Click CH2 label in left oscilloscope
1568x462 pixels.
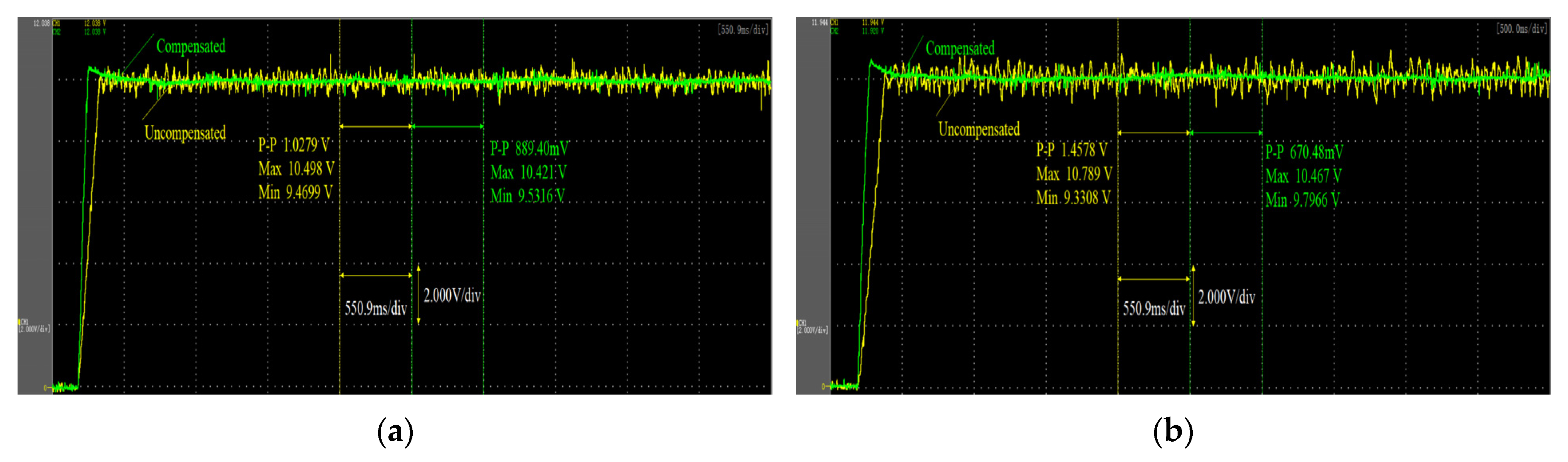tap(57, 32)
